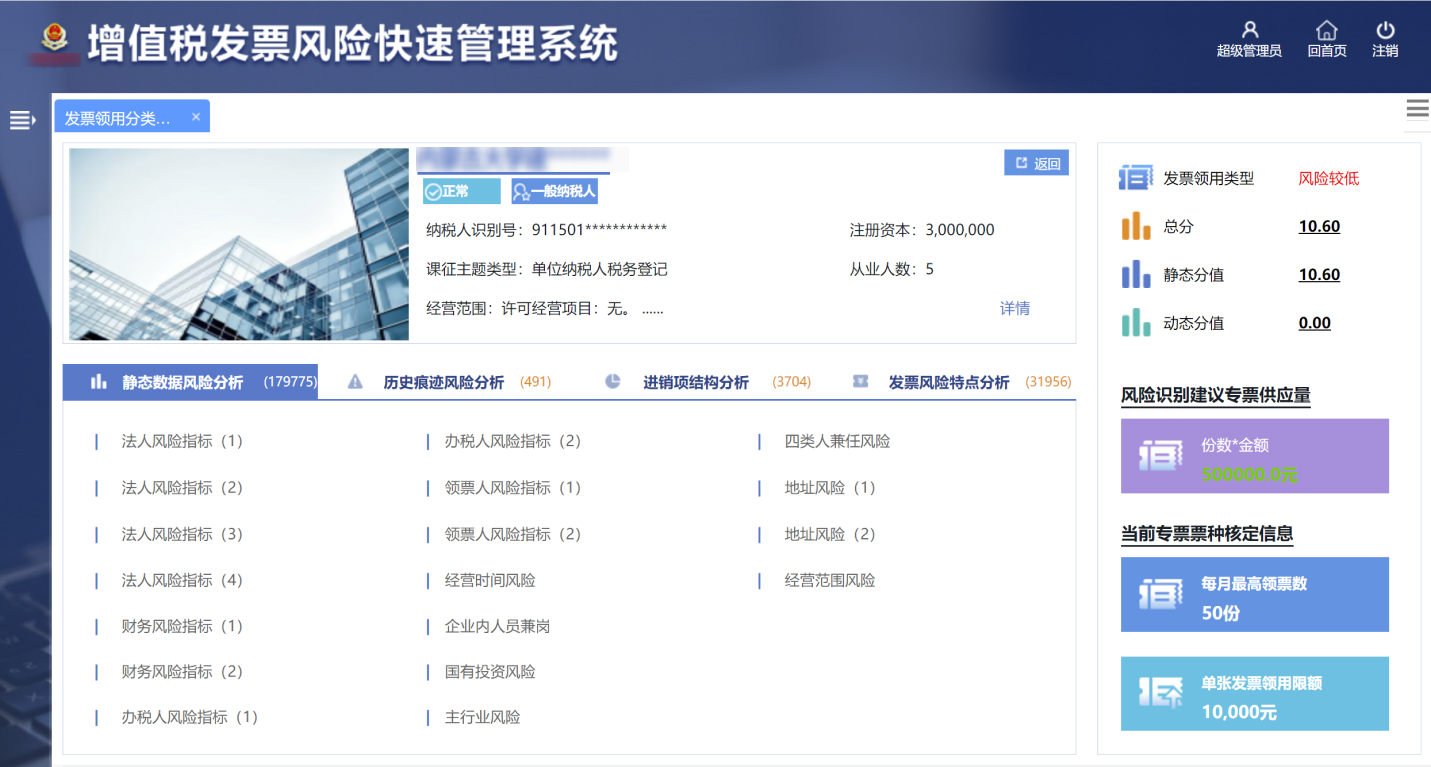Go to 回首页 home icon

pyautogui.click(x=1326, y=30)
